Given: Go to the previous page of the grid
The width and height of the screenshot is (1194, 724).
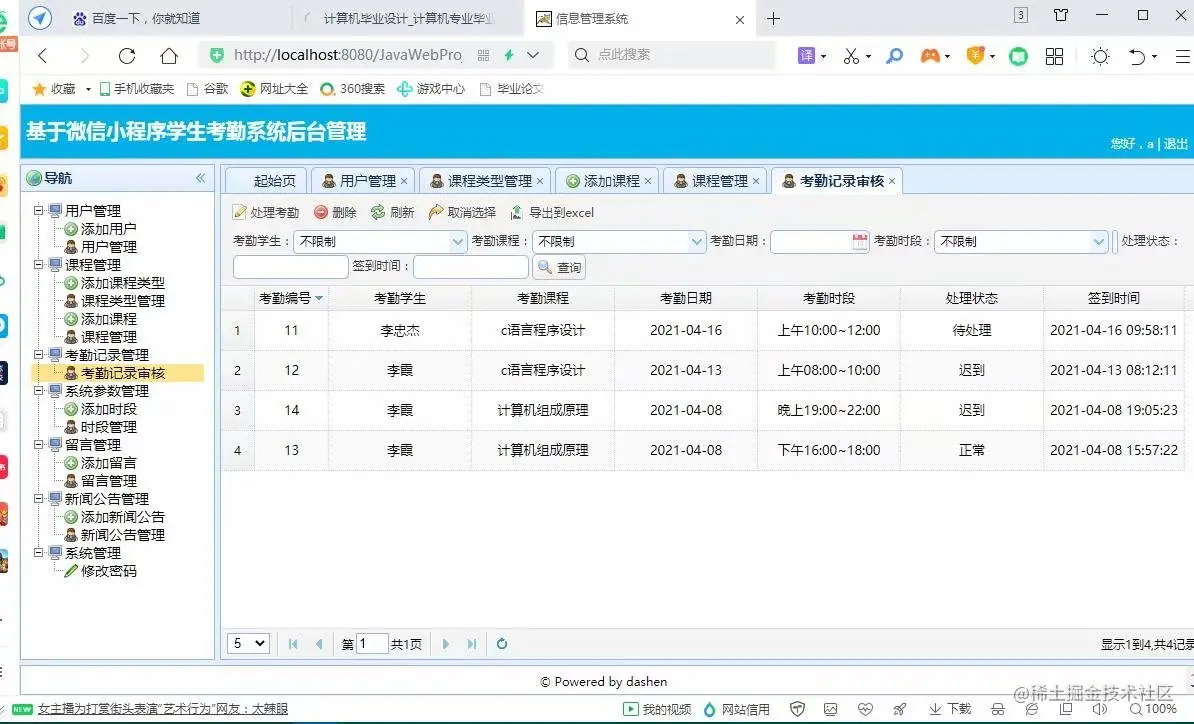Looking at the screenshot, I should click(319, 644).
